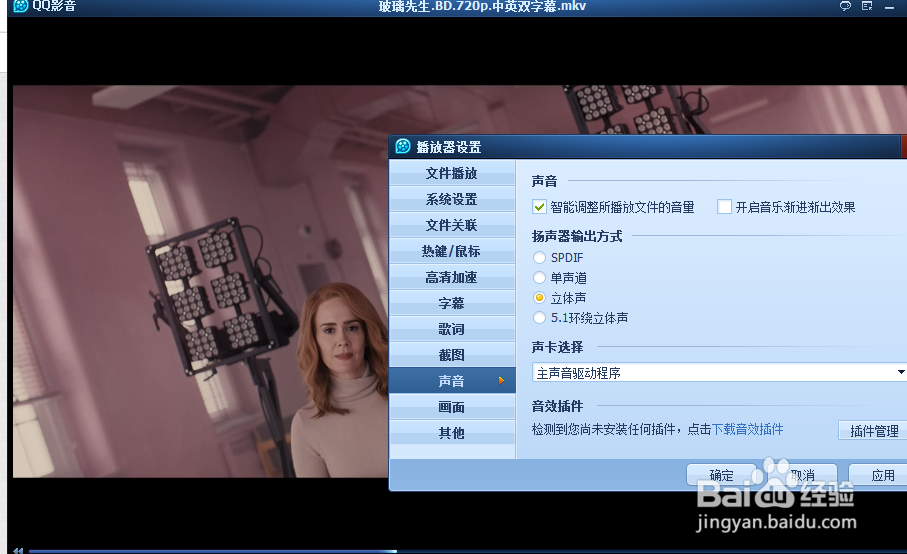Open the 字幕 settings tab

[x=452, y=303]
